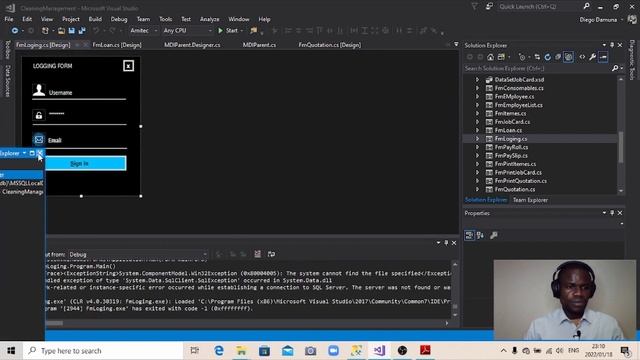This screenshot has width=640, height=360.
Task: Click the Windows Start button
Action: [11, 351]
